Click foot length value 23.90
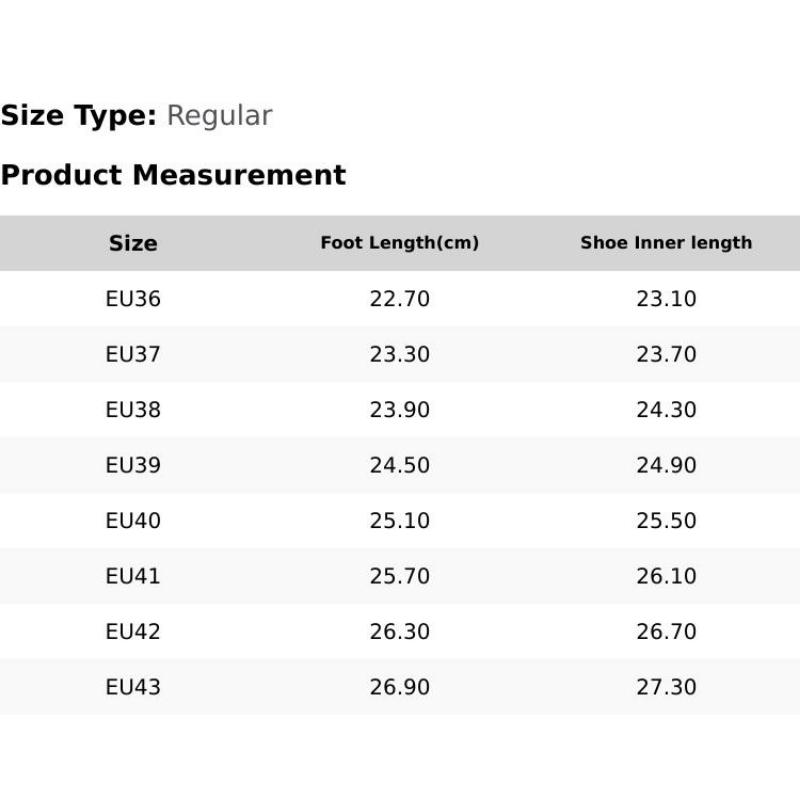This screenshot has height=800, width=800. click(400, 410)
